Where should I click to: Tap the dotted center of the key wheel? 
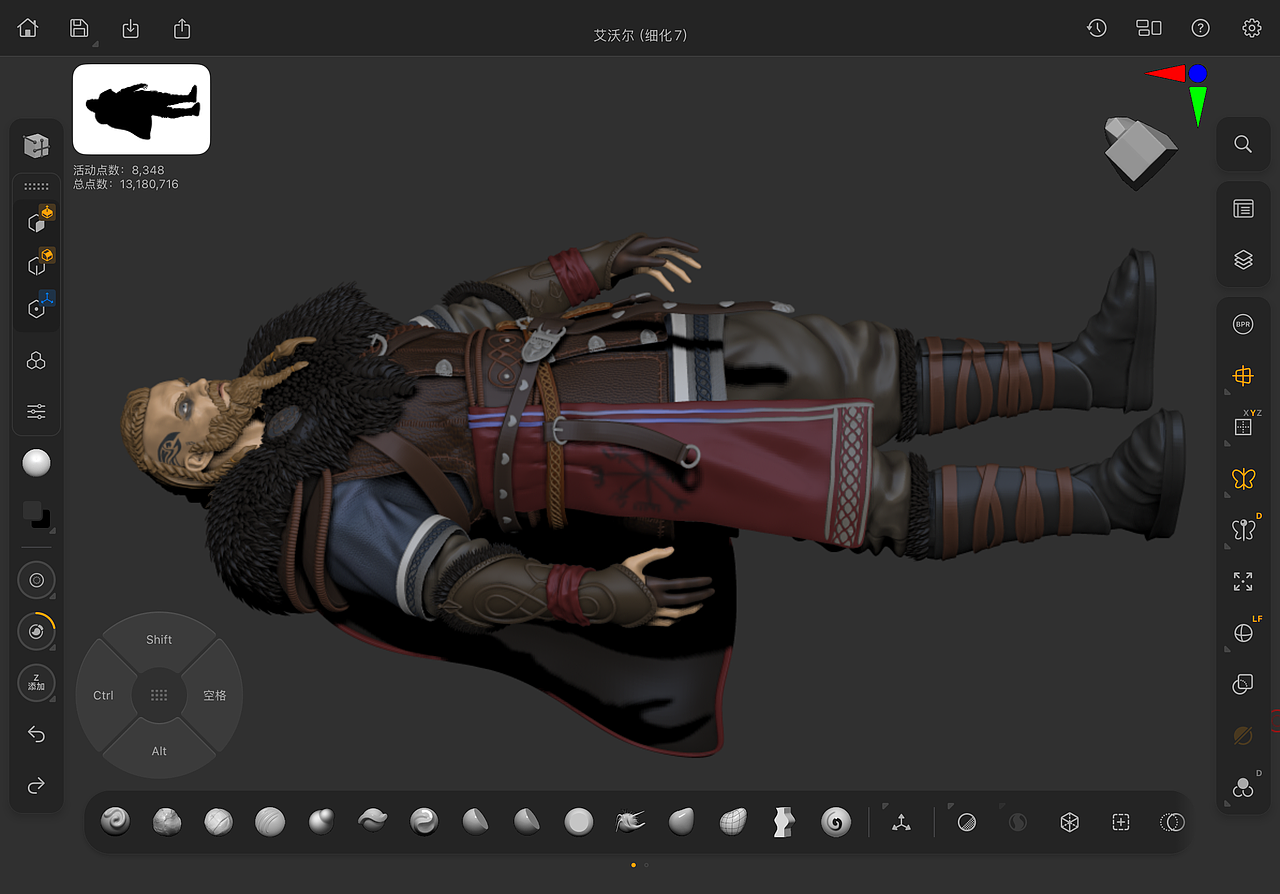tap(159, 695)
